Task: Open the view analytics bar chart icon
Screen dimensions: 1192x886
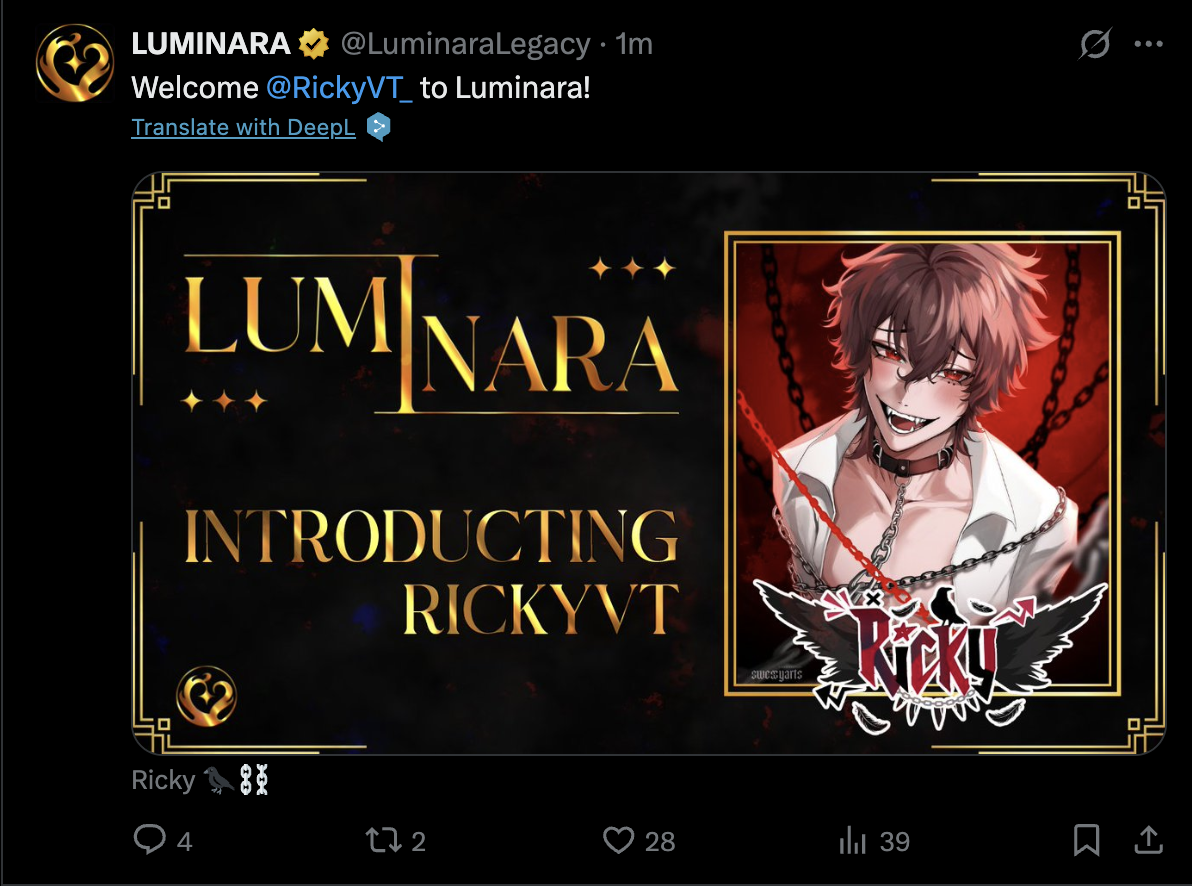Action: point(853,840)
